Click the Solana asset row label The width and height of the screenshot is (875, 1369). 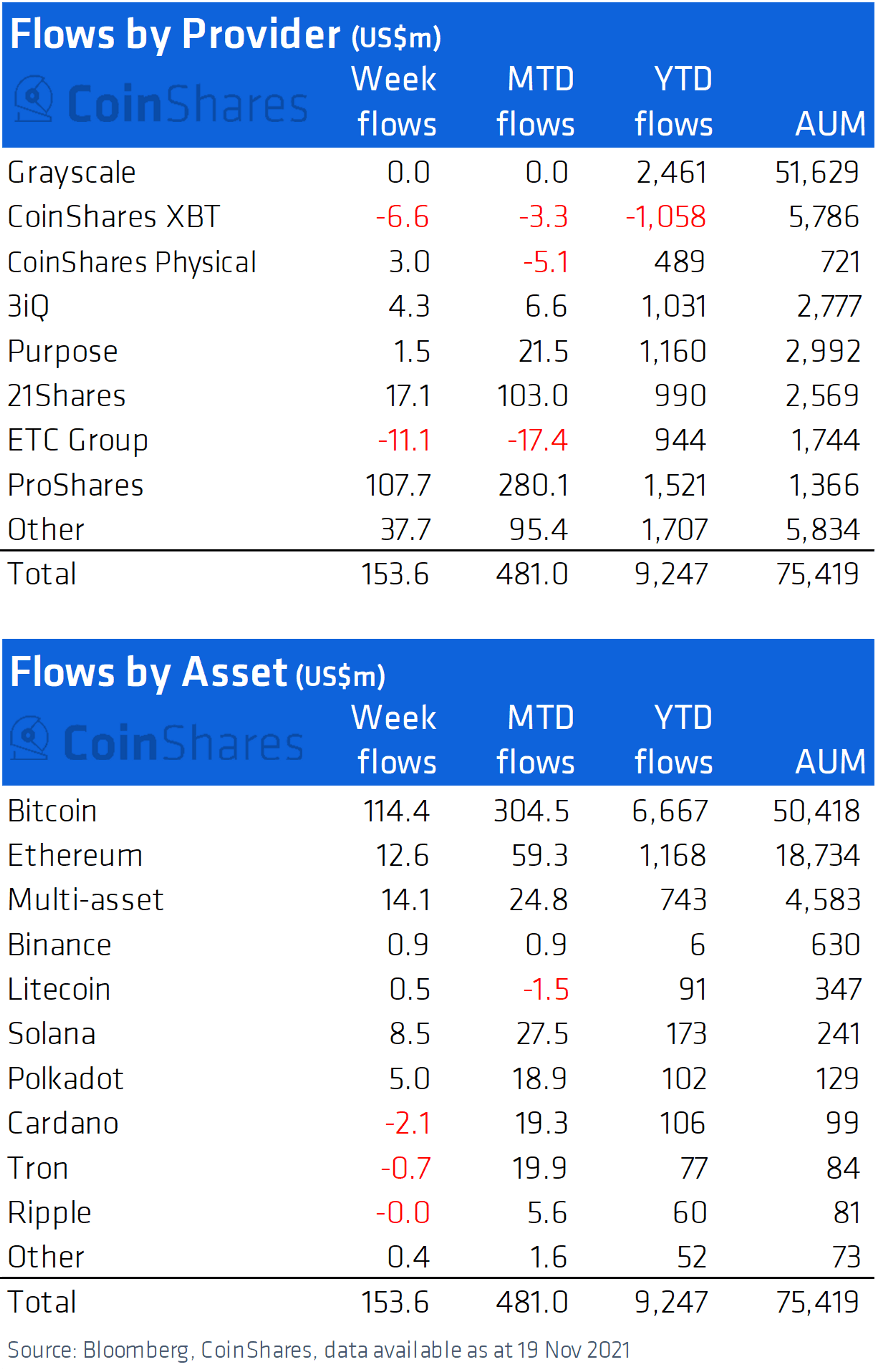[x=51, y=1033]
